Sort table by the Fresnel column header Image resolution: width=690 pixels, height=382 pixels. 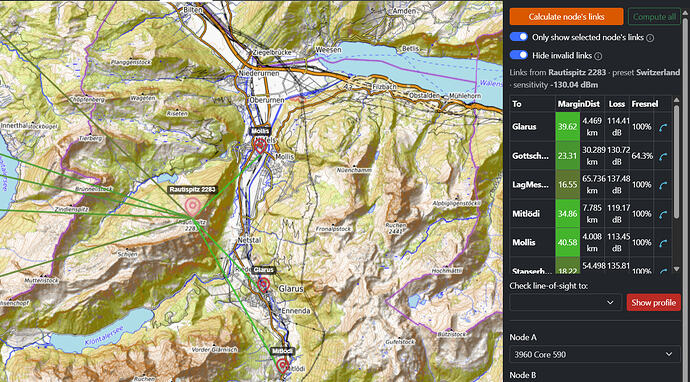pos(645,104)
